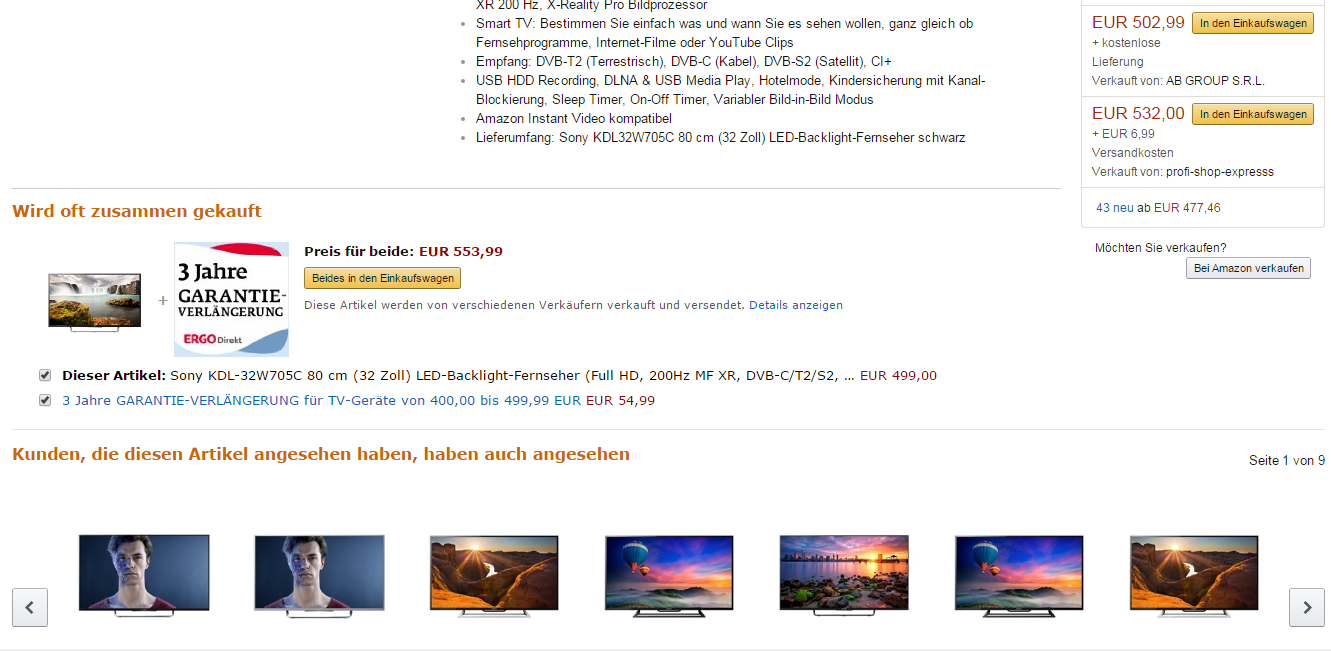Click 'Beides in den Einkaufswagen'
Viewport: 1331px width, 651px height.
(381, 278)
